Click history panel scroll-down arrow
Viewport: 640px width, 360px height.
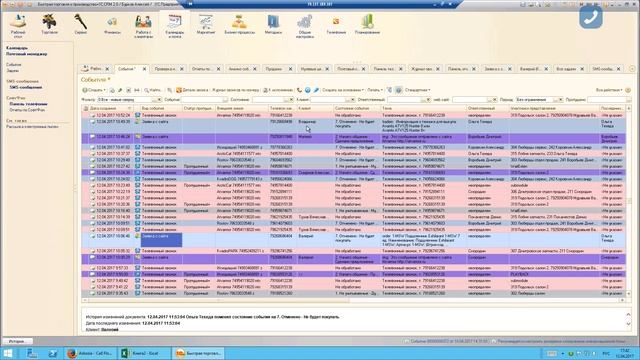click(x=628, y=324)
